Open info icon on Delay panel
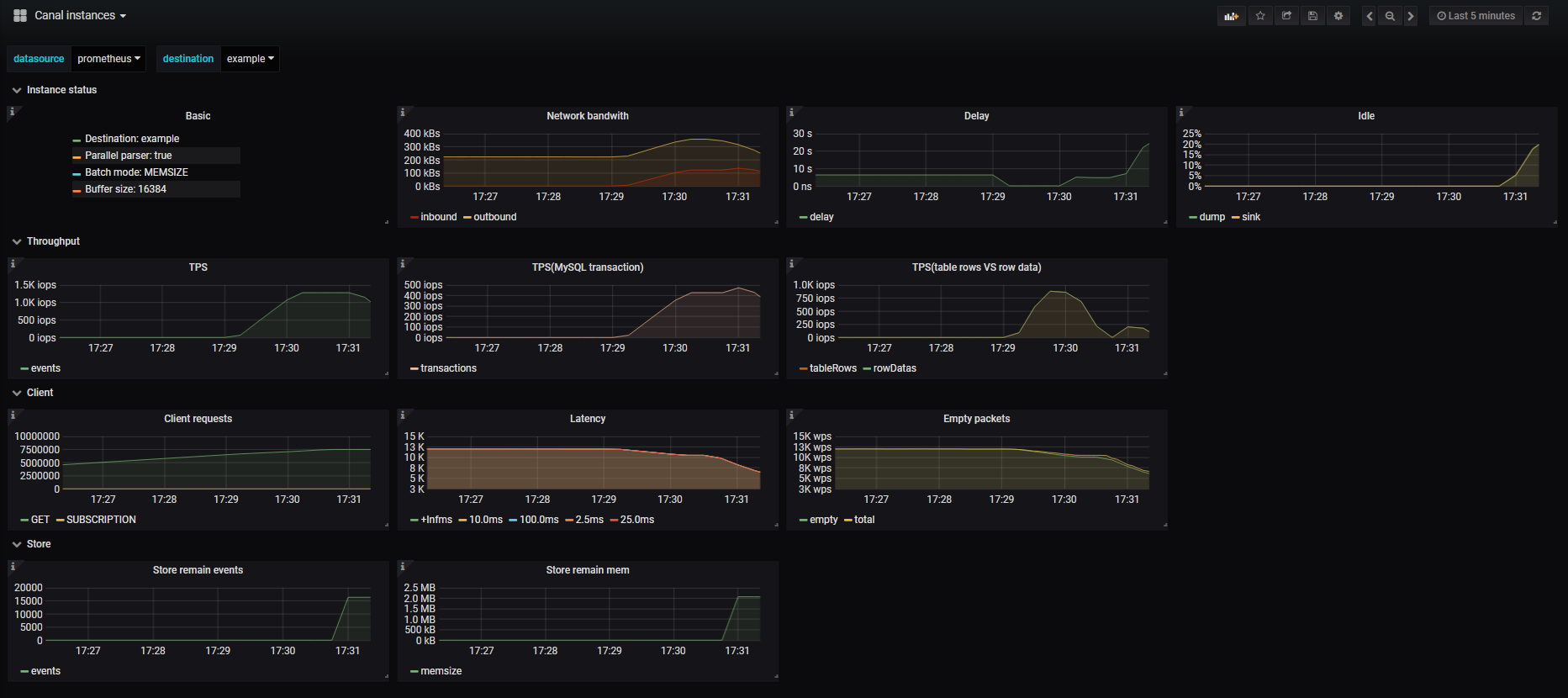The width and height of the screenshot is (1568, 698). coord(791,112)
